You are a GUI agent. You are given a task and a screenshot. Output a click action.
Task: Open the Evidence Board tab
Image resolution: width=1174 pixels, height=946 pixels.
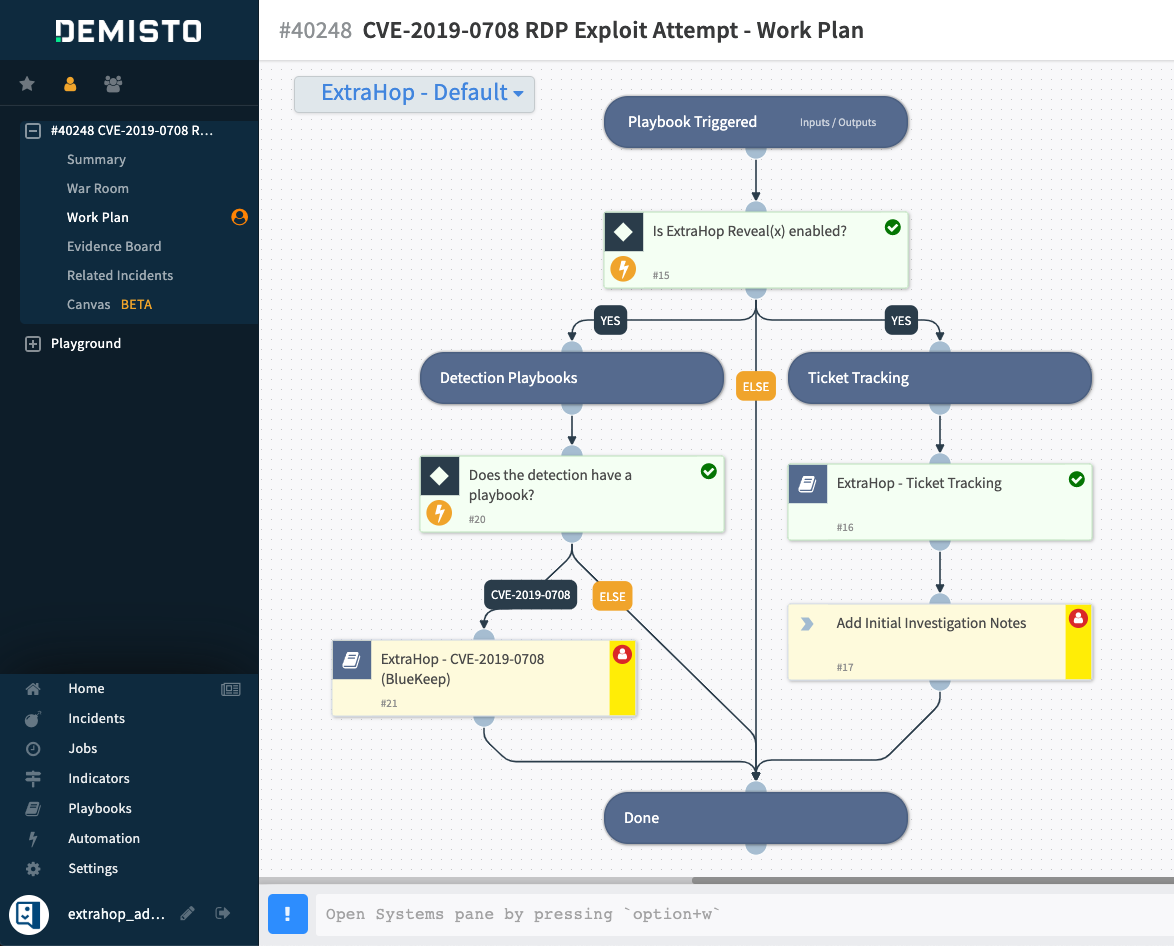[x=114, y=246]
